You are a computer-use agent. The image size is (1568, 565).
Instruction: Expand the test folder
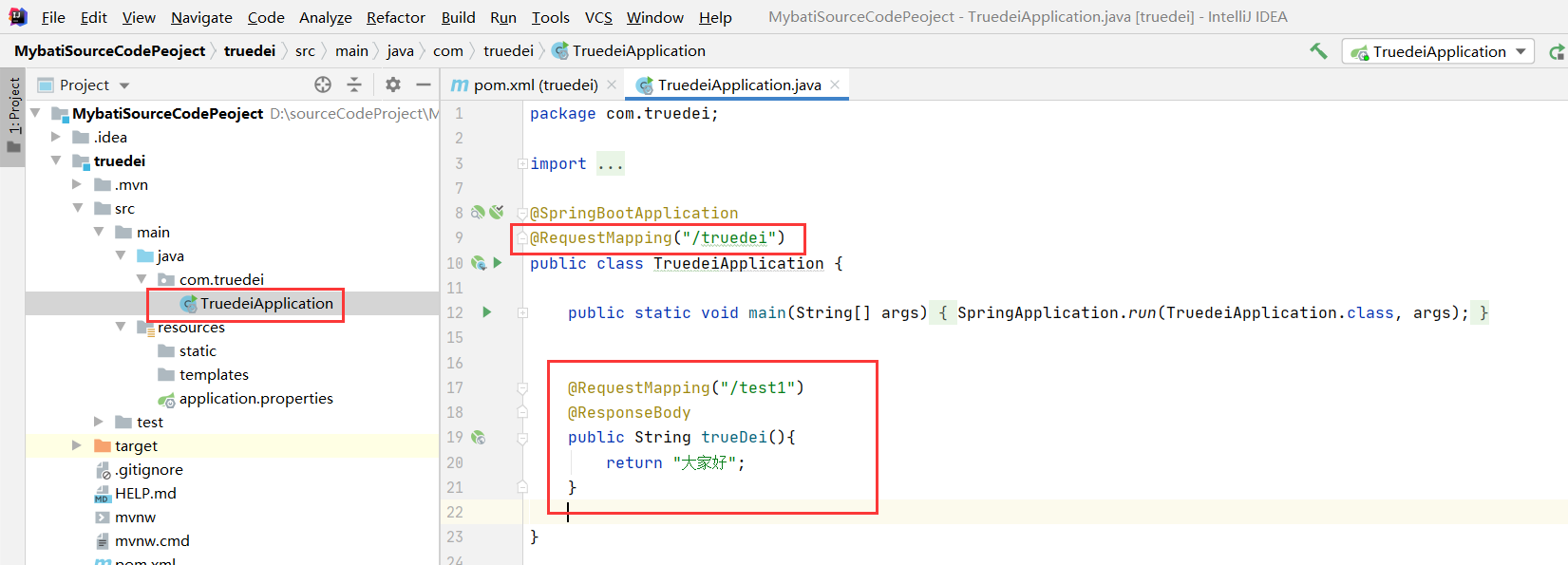(99, 422)
